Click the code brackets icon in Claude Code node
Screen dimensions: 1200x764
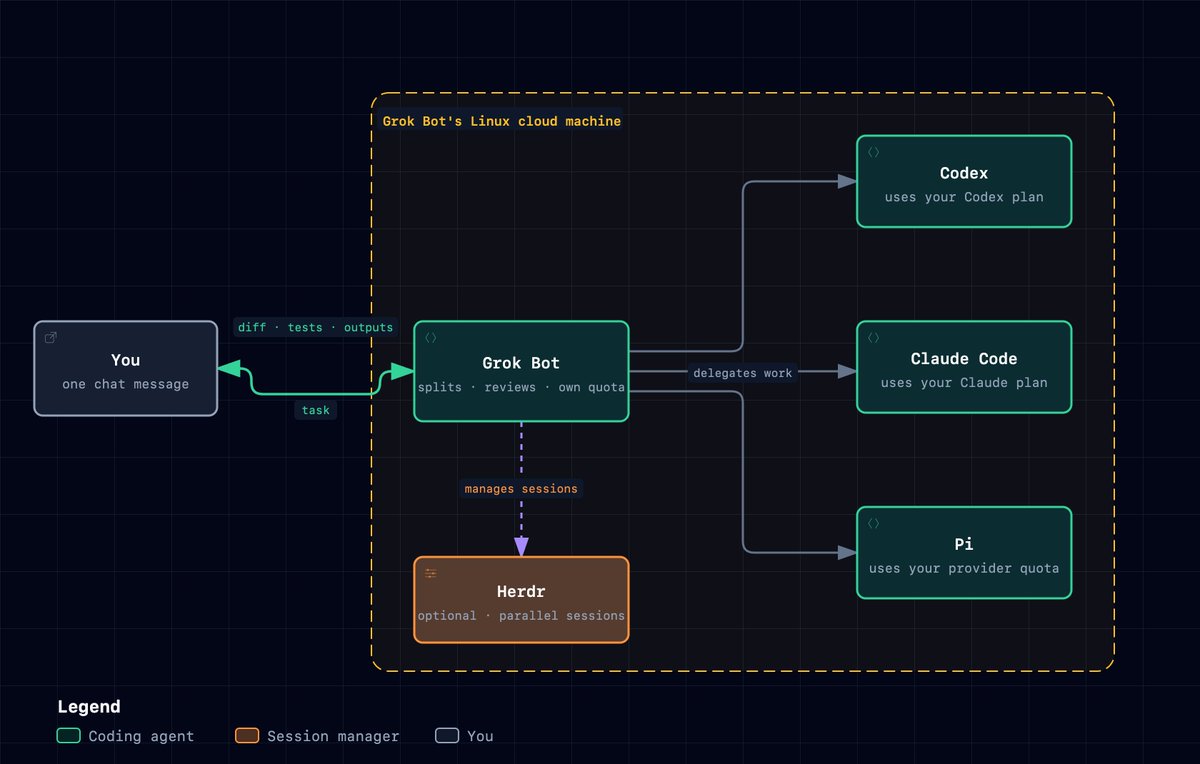click(x=873, y=338)
